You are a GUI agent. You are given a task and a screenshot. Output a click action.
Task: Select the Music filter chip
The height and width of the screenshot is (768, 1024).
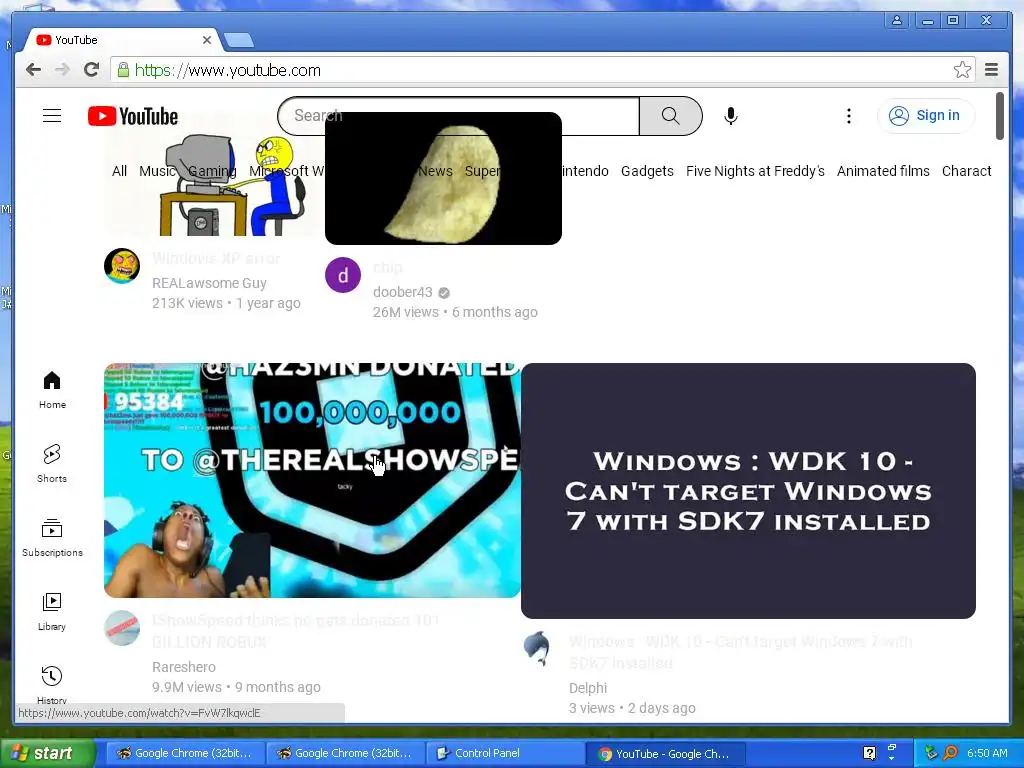click(x=157, y=171)
